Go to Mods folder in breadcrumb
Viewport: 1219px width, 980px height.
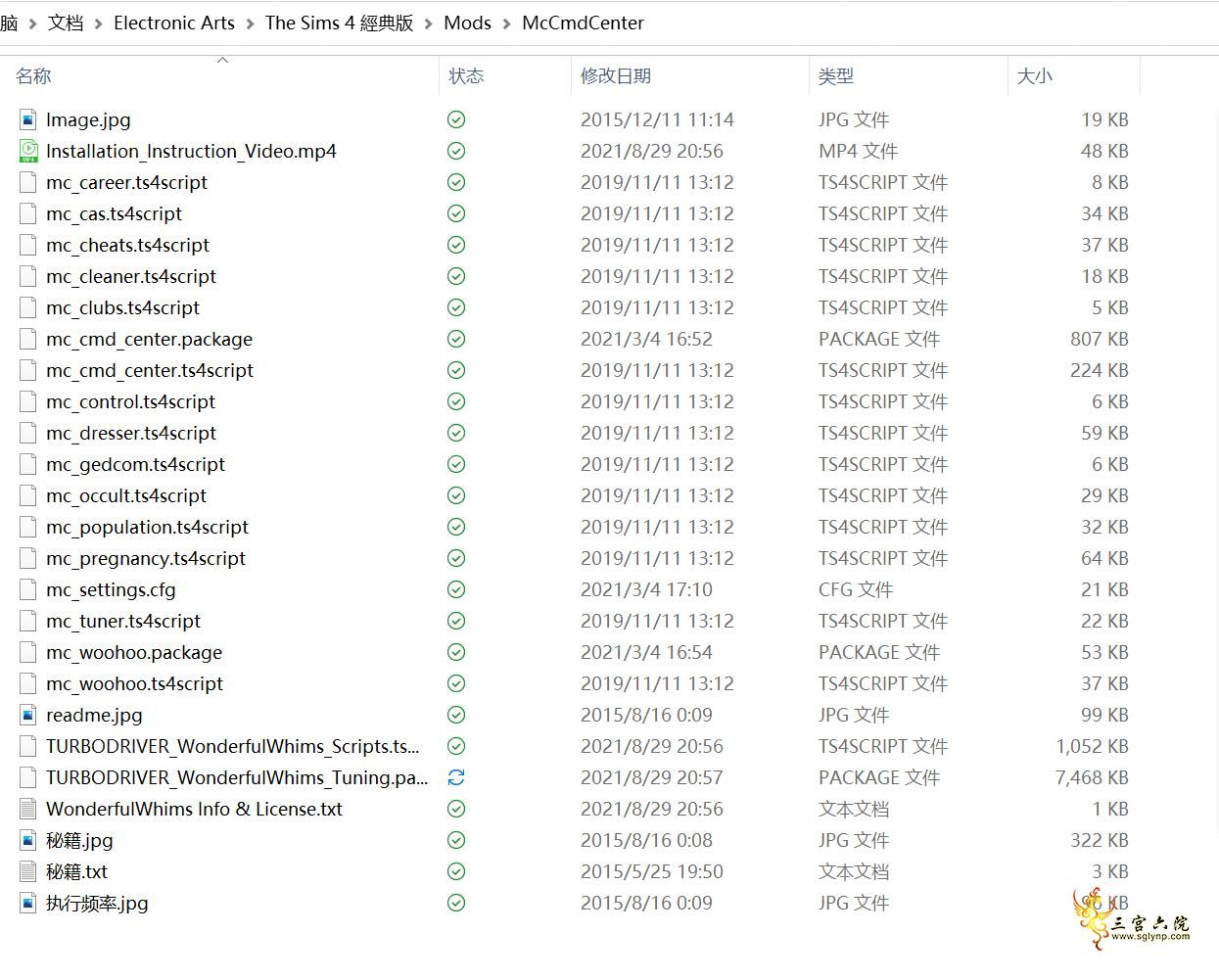click(468, 23)
